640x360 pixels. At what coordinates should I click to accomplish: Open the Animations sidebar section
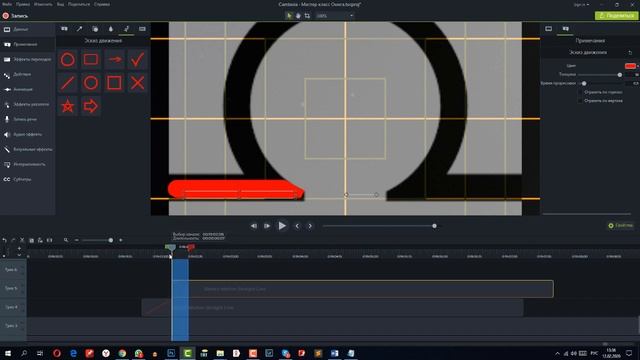pyautogui.click(x=27, y=89)
